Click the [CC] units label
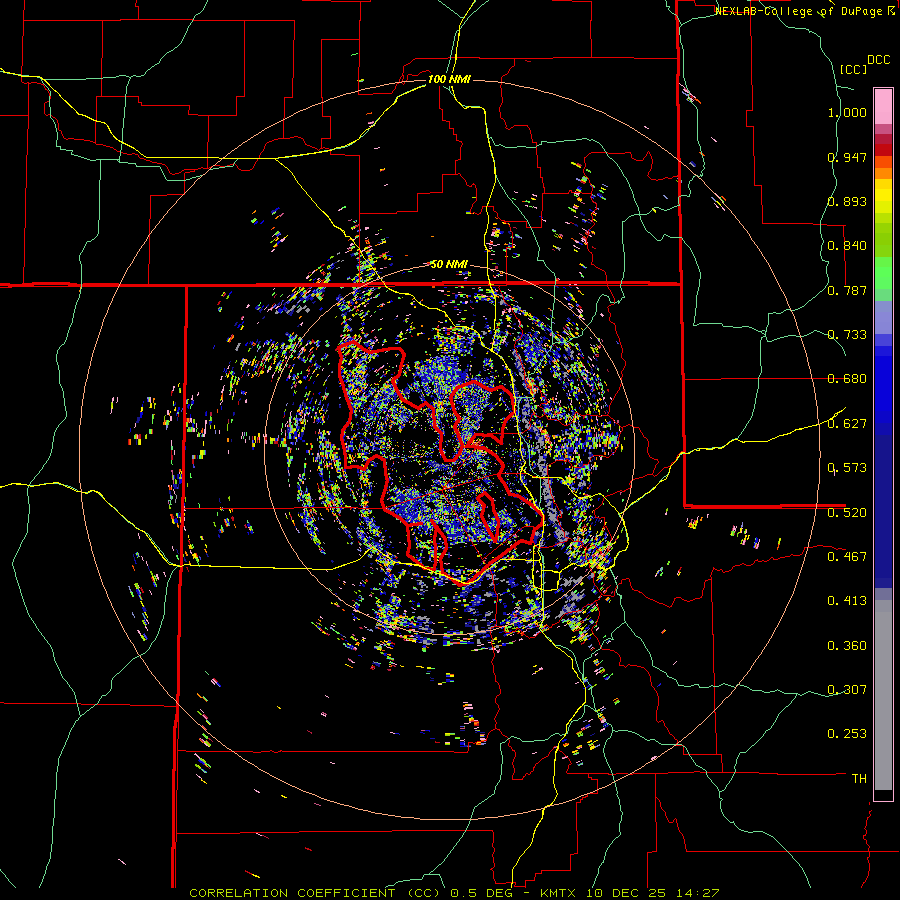The image size is (900, 900). pyautogui.click(x=853, y=69)
